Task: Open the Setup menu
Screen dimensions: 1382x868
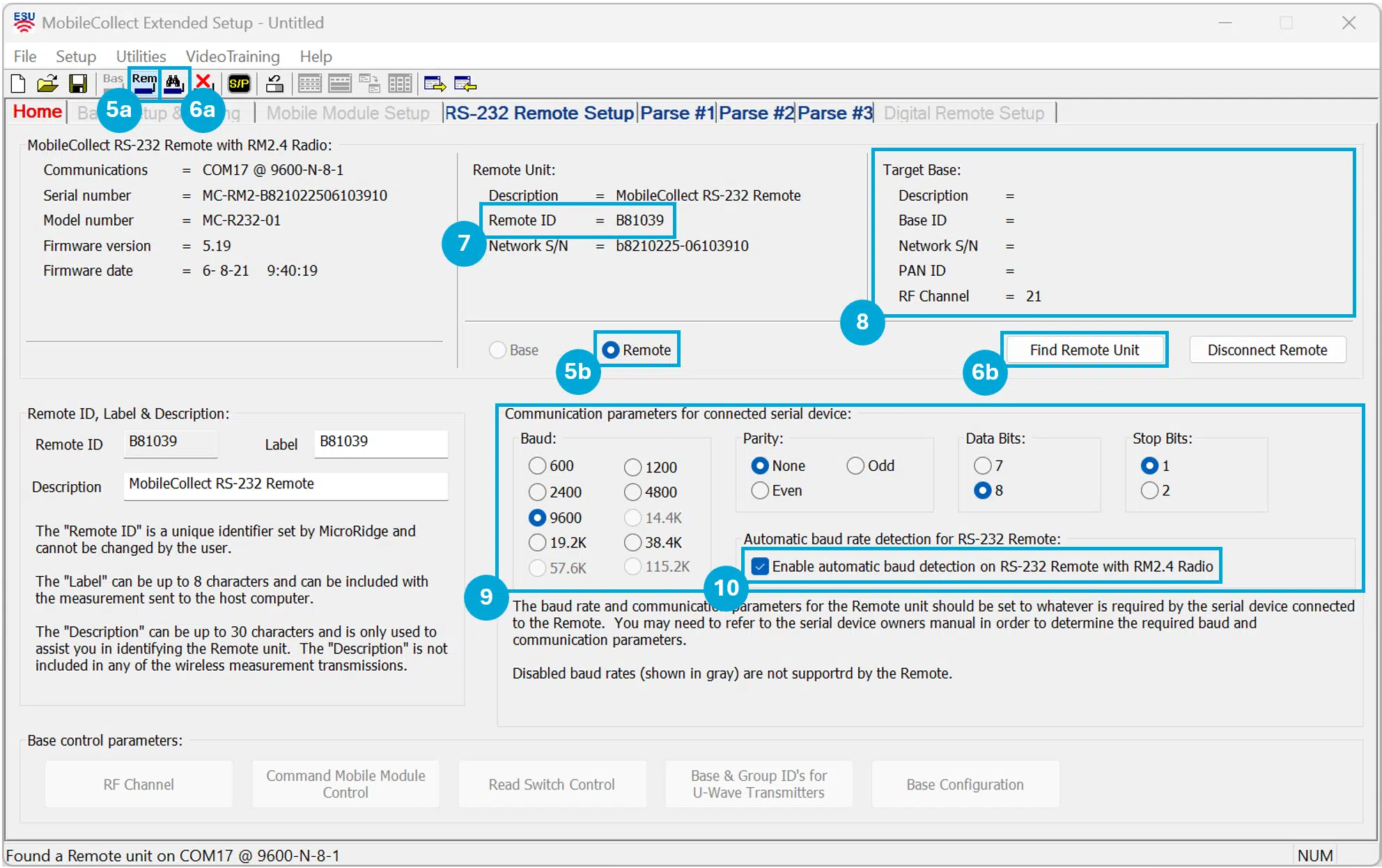Action: click(76, 56)
